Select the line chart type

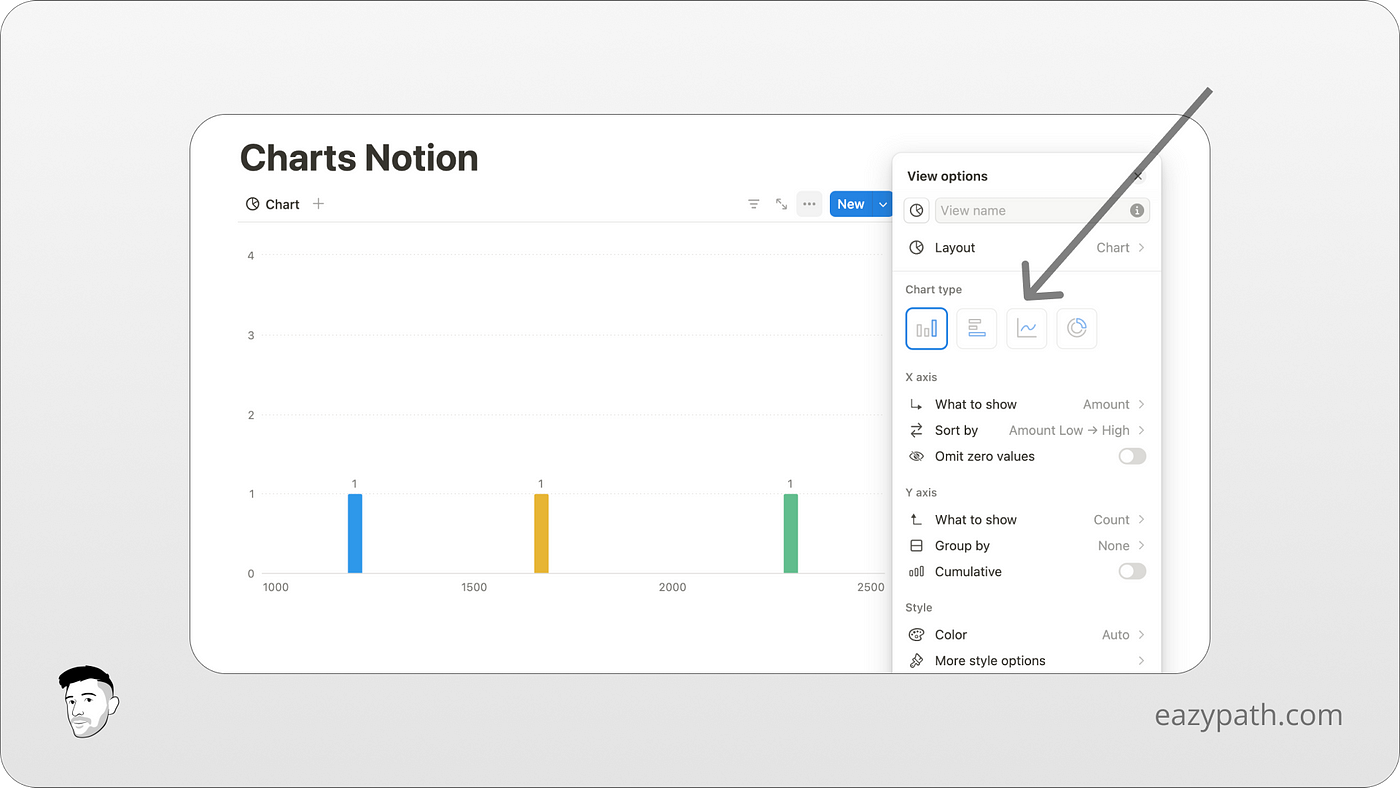[x=1026, y=328]
